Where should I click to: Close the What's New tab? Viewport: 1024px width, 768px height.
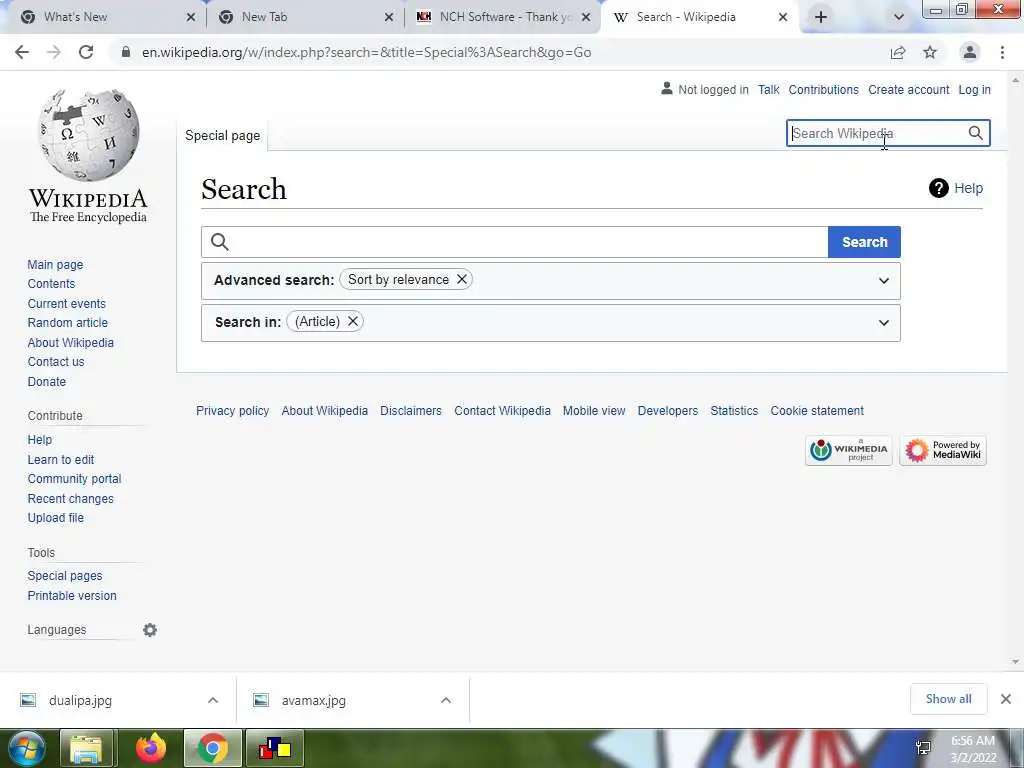pyautogui.click(x=191, y=17)
